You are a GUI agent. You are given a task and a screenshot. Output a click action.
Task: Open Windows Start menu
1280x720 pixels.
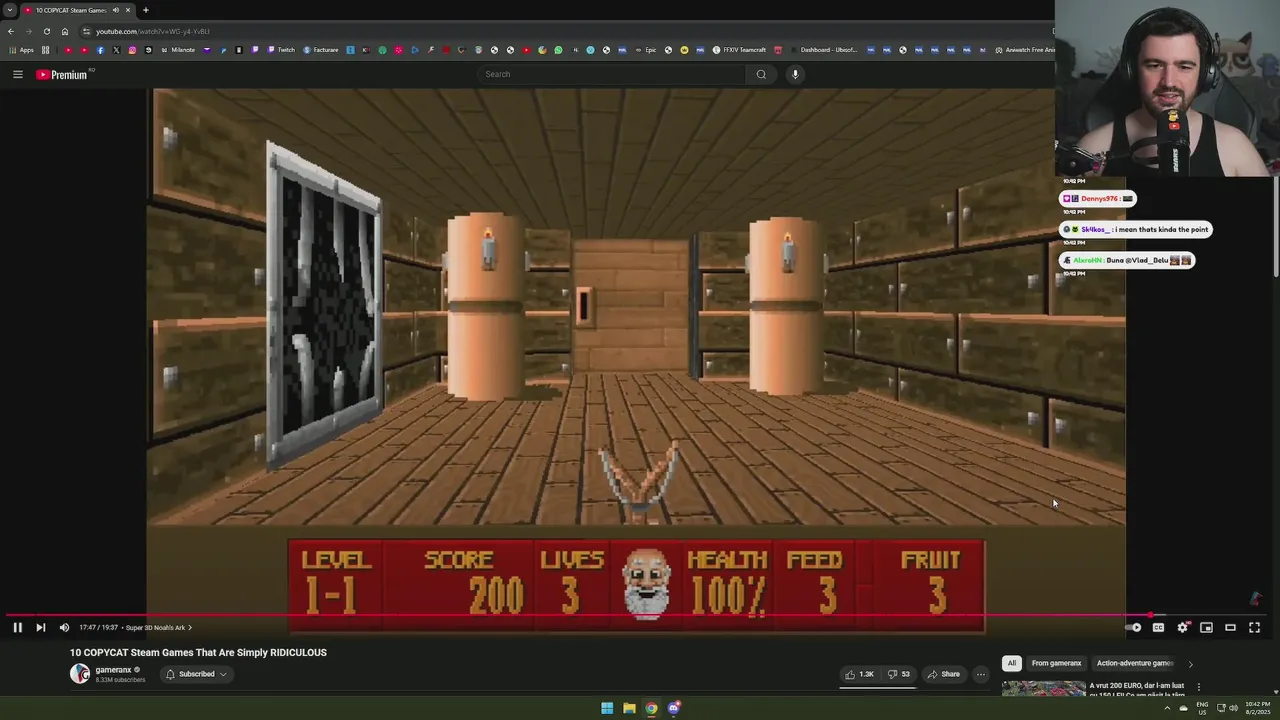coord(607,708)
